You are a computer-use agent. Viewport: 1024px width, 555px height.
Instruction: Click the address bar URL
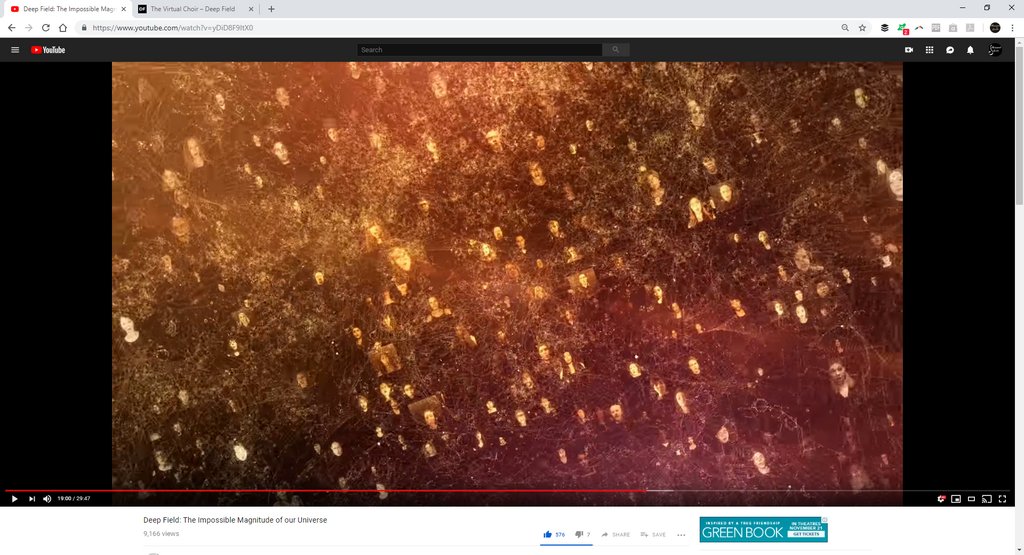(173, 28)
